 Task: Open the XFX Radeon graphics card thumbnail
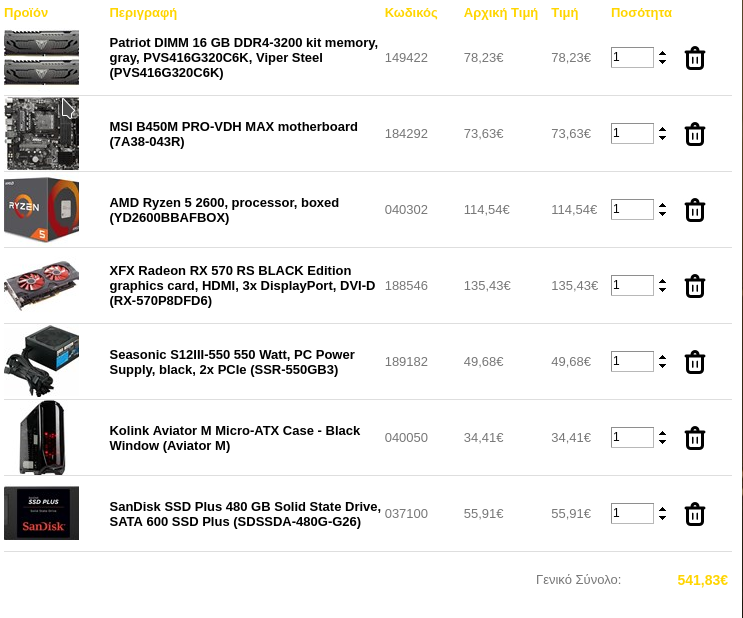coord(42,285)
